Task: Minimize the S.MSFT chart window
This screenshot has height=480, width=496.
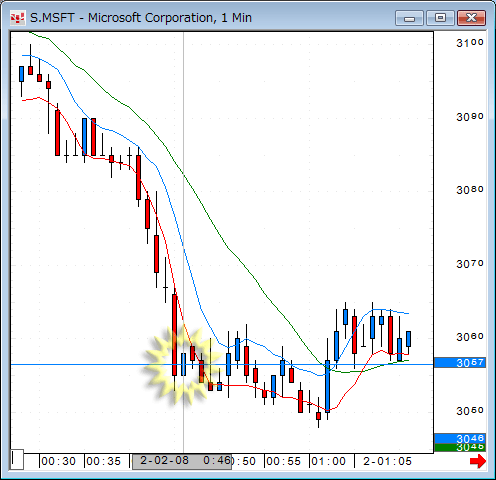Action: tap(409, 18)
